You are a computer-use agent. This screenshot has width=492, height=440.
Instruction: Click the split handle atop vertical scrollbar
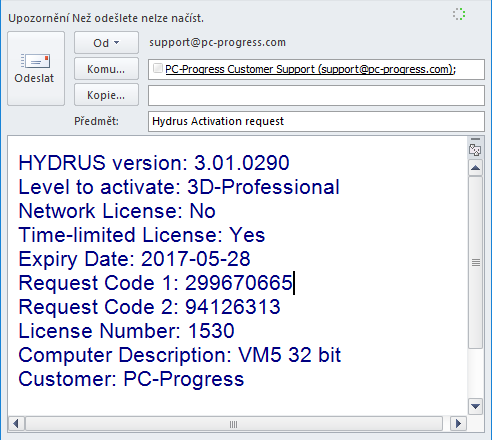click(475, 139)
